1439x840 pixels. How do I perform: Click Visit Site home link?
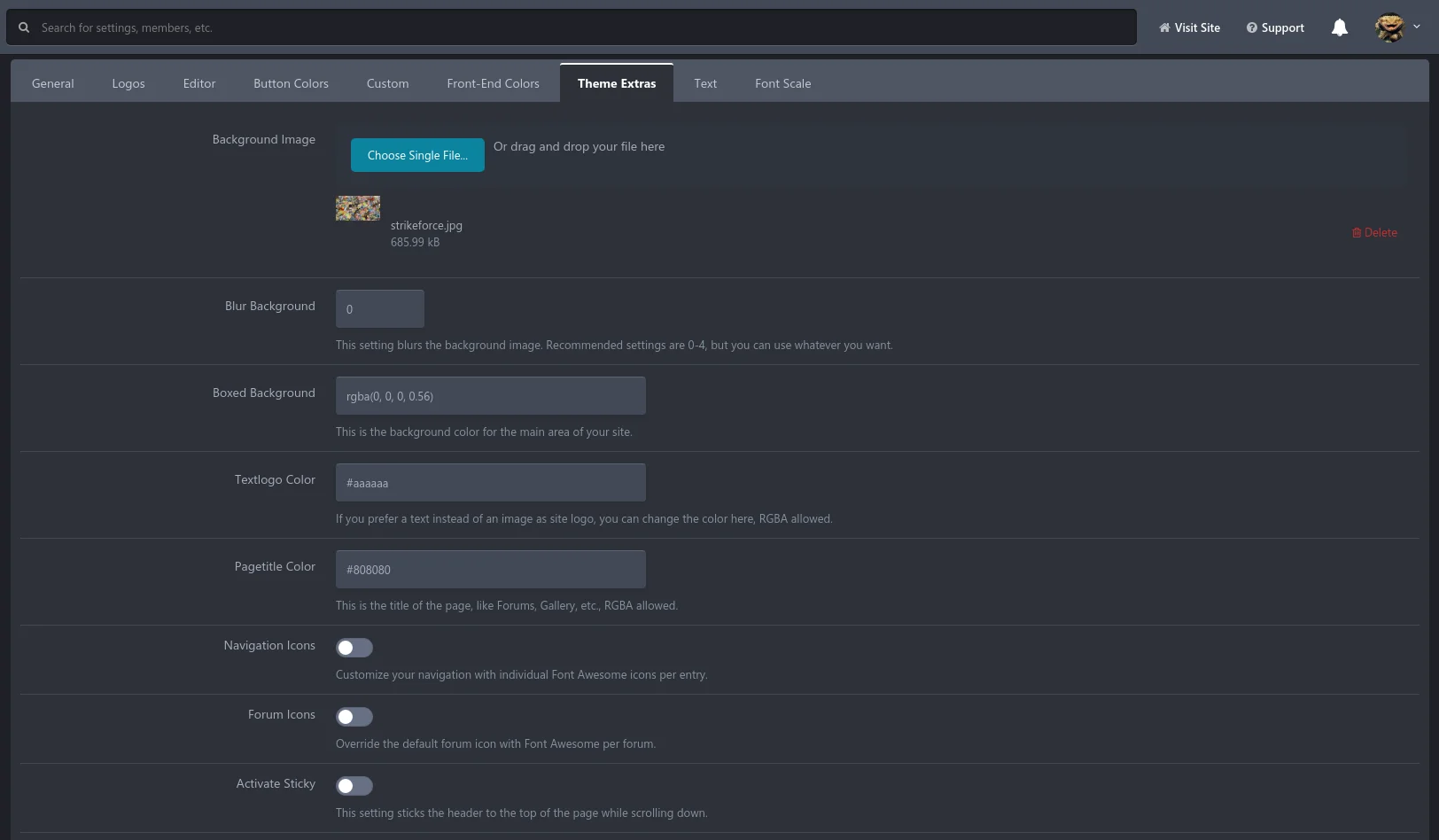1189,27
